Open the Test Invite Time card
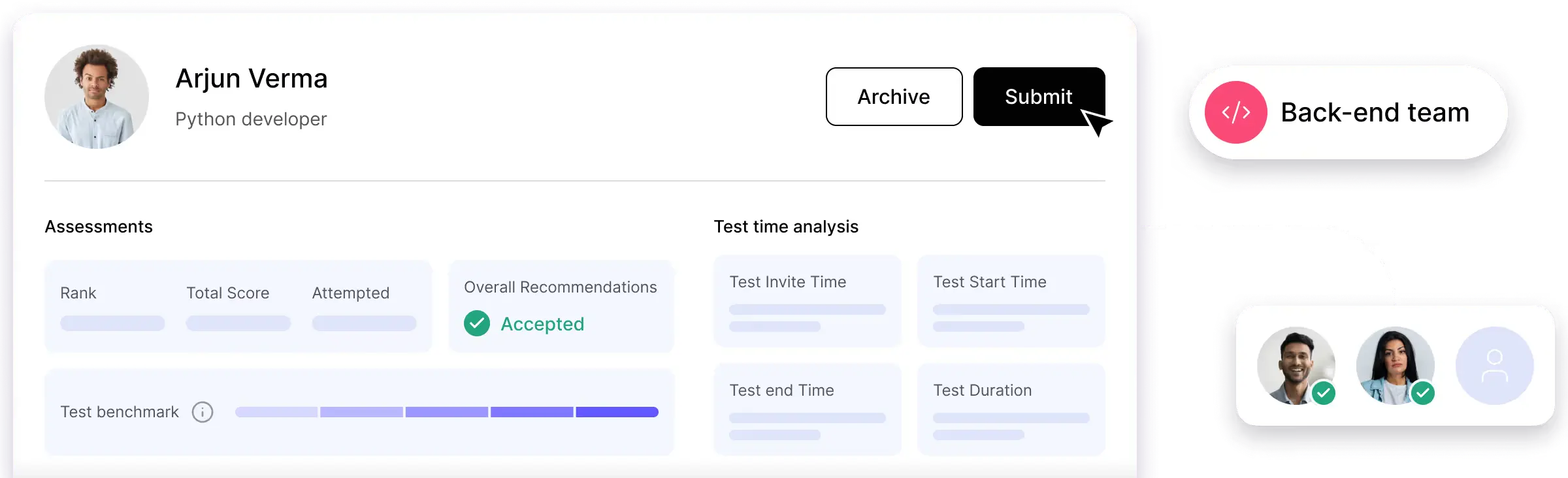 click(807, 301)
